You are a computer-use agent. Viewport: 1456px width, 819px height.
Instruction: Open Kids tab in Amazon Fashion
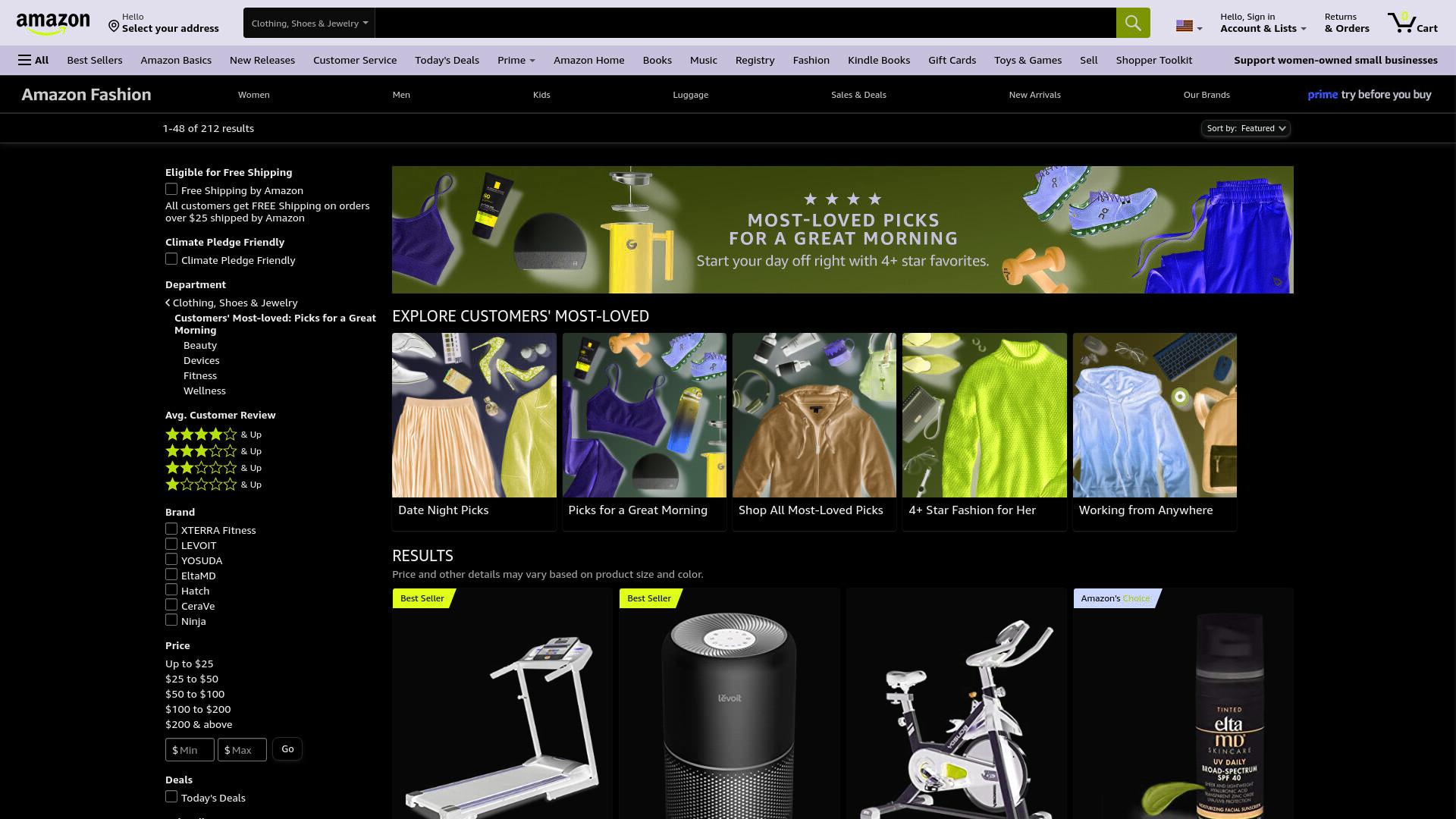541,95
